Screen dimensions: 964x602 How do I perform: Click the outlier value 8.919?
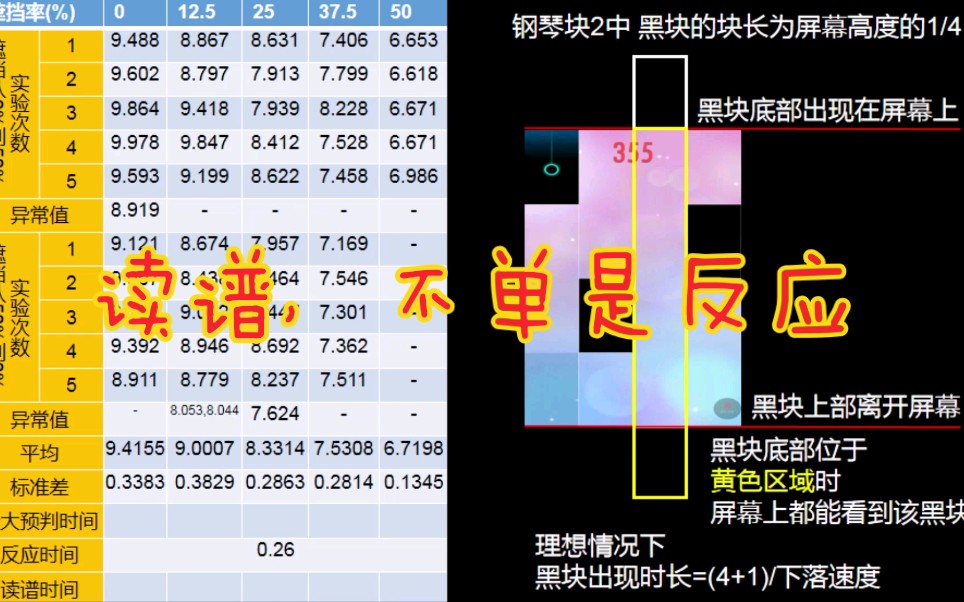[135, 210]
